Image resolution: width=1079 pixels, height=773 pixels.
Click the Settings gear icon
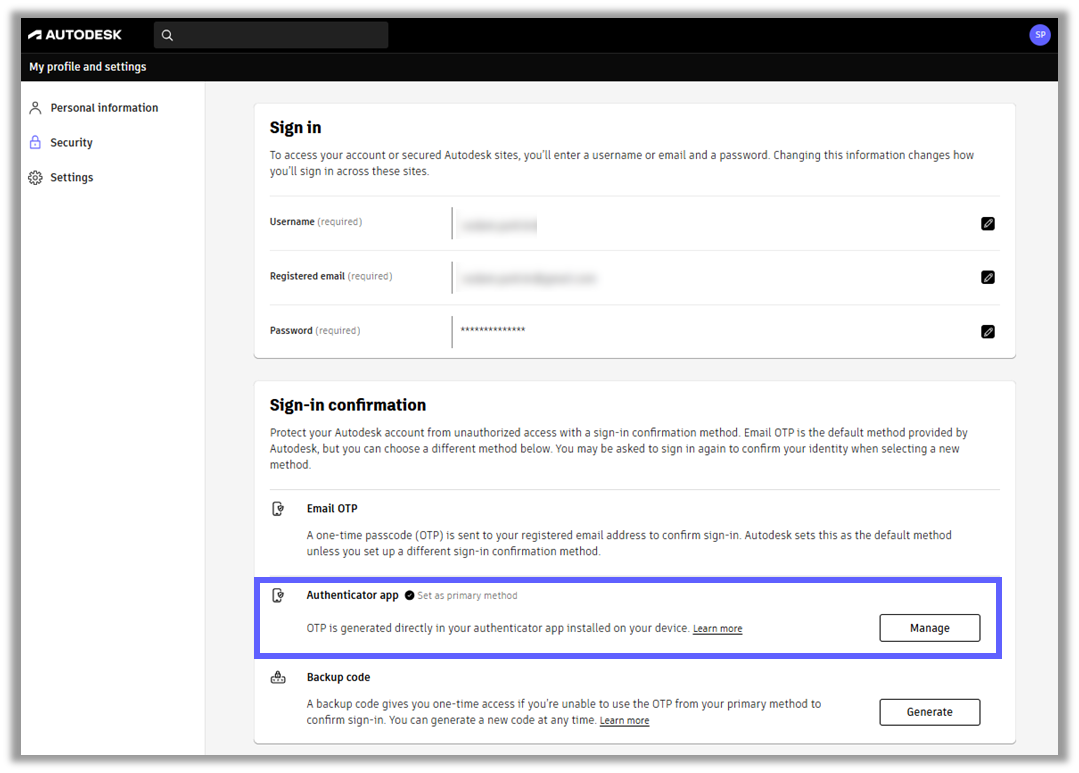pyautogui.click(x=35, y=178)
